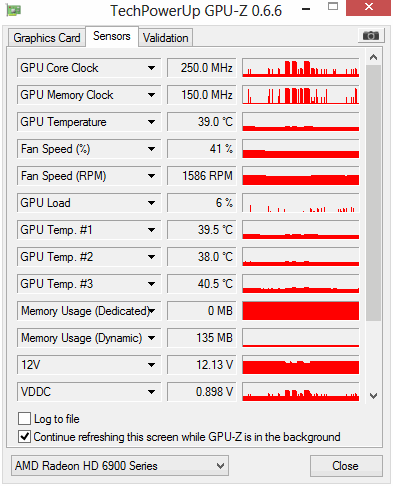This screenshot has height=486, width=393.
Task: Uncheck Continue refreshing in background option
Action: (x=25, y=436)
